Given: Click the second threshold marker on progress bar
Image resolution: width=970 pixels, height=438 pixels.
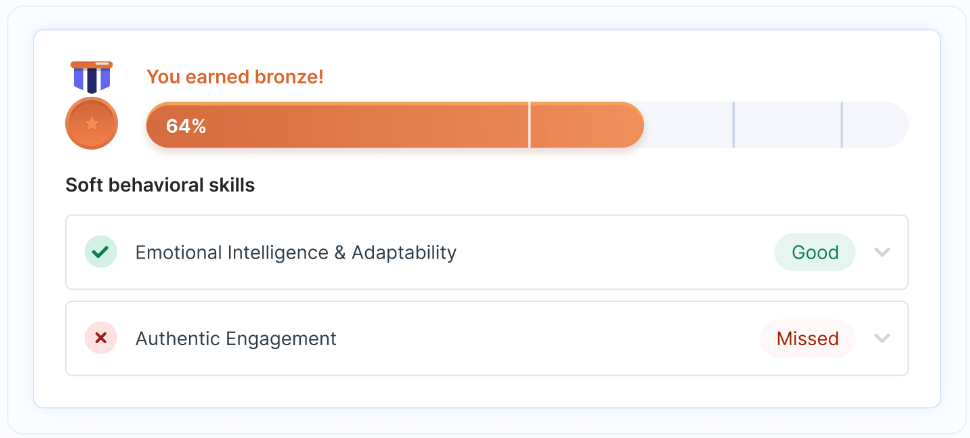Looking at the screenshot, I should point(734,125).
